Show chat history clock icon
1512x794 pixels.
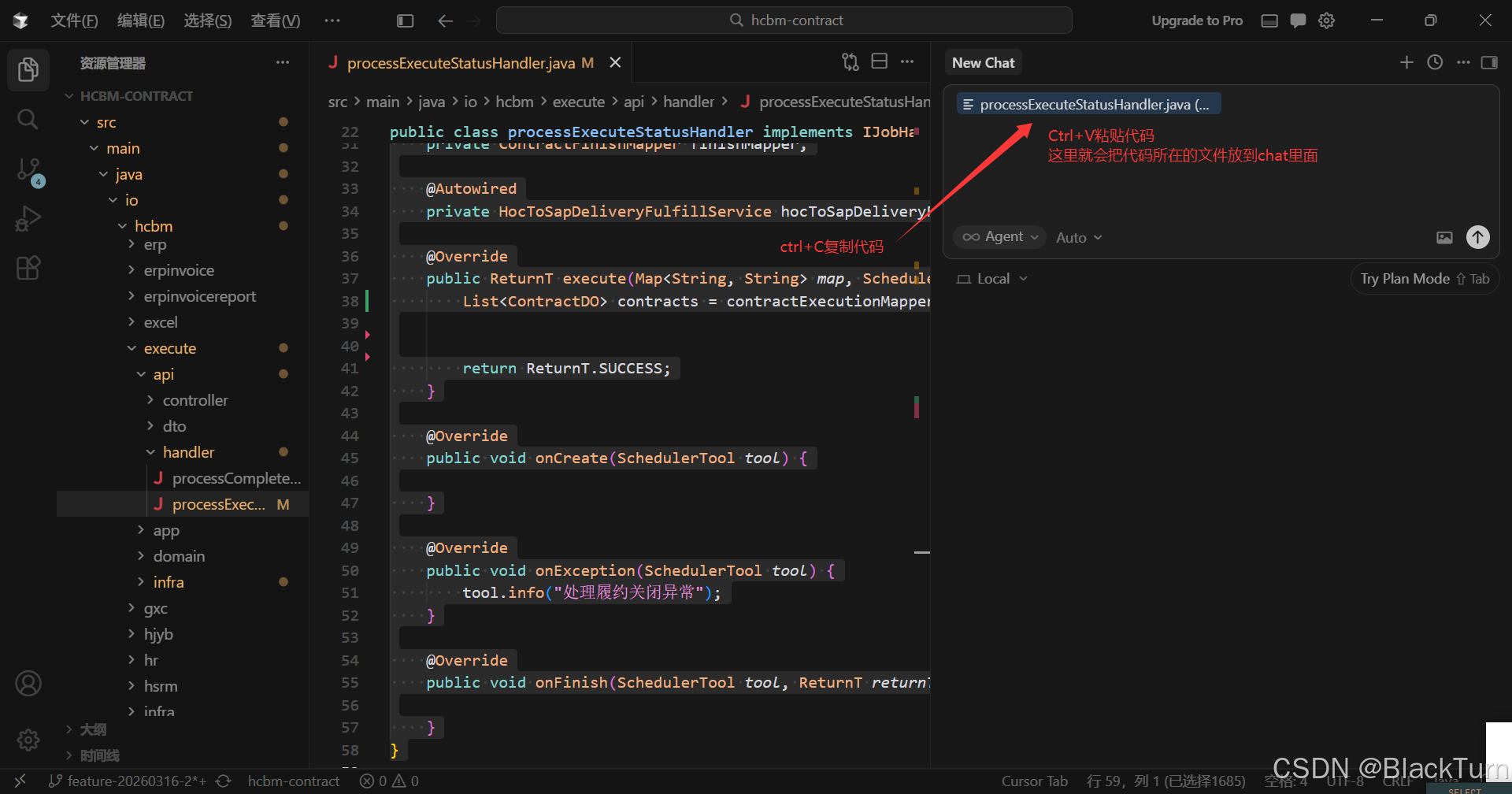[x=1435, y=62]
